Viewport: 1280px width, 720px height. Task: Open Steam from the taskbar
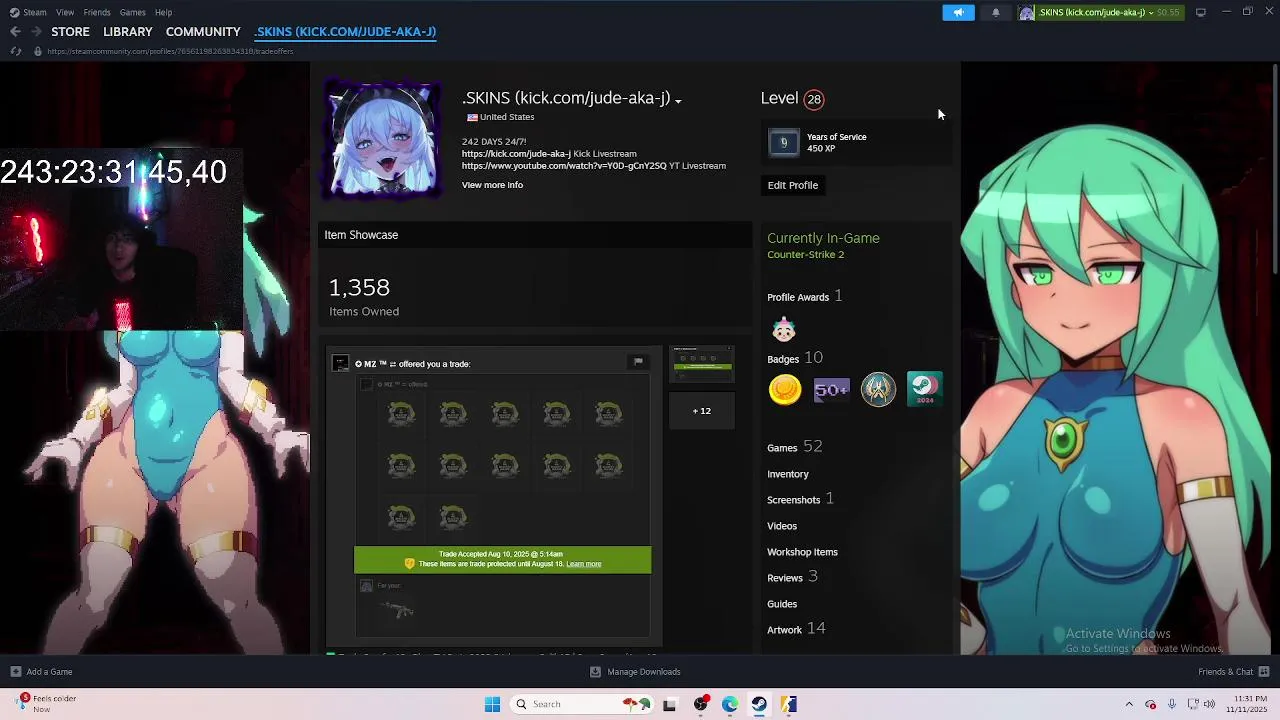pos(759,704)
